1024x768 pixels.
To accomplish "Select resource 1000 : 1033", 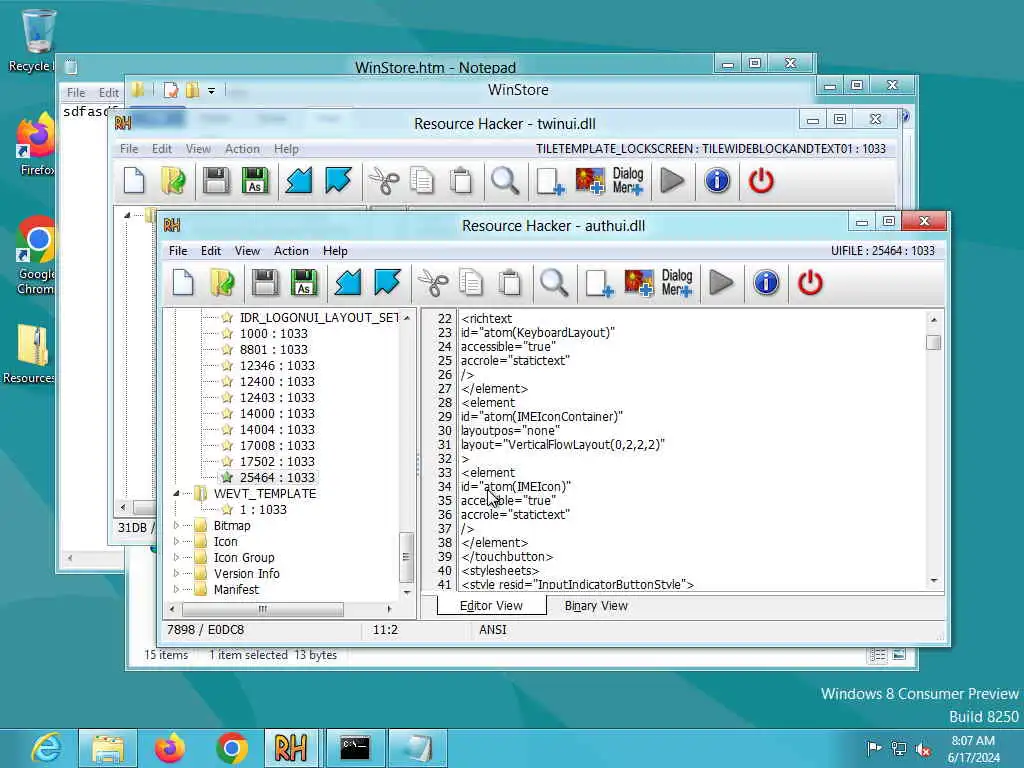I will pyautogui.click(x=274, y=334).
